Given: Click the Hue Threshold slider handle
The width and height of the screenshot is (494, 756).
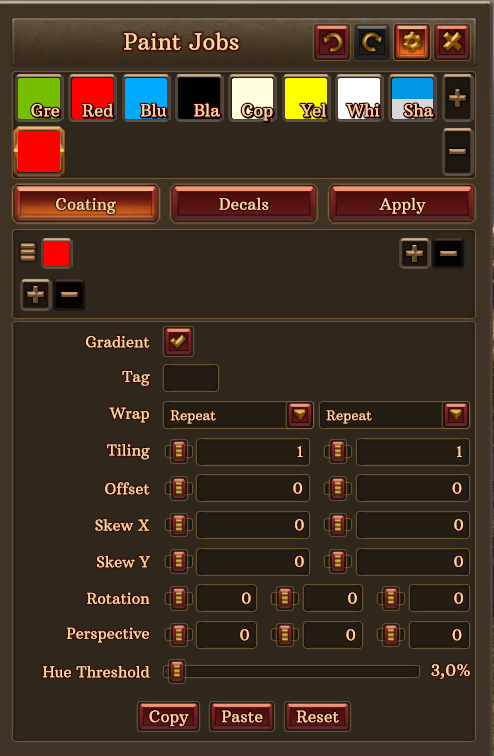Looking at the screenshot, I should tap(177, 671).
